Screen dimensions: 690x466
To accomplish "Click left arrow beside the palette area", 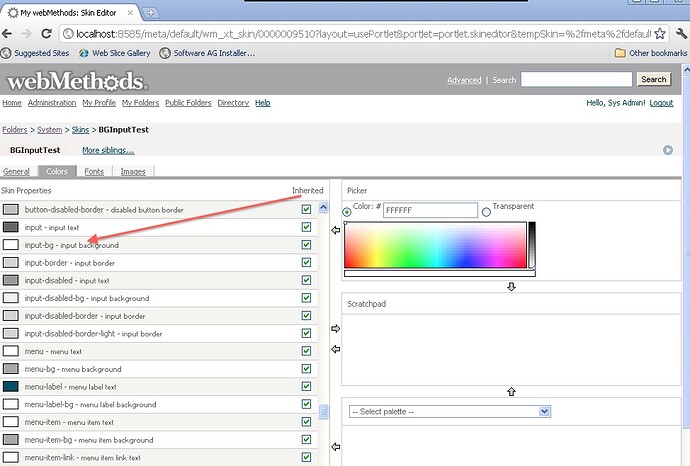I will [x=336, y=447].
